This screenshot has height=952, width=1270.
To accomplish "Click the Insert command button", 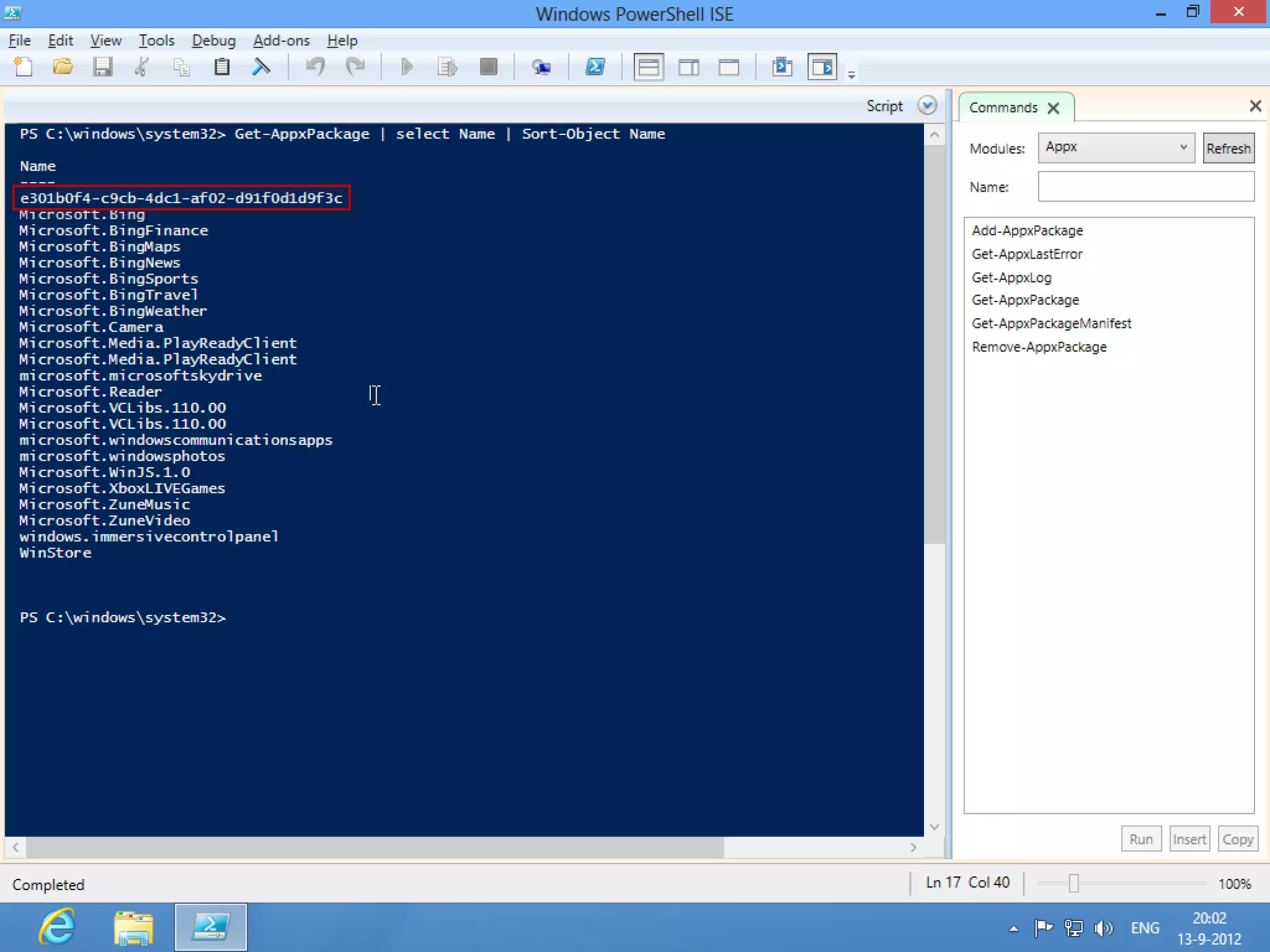I will (x=1189, y=839).
